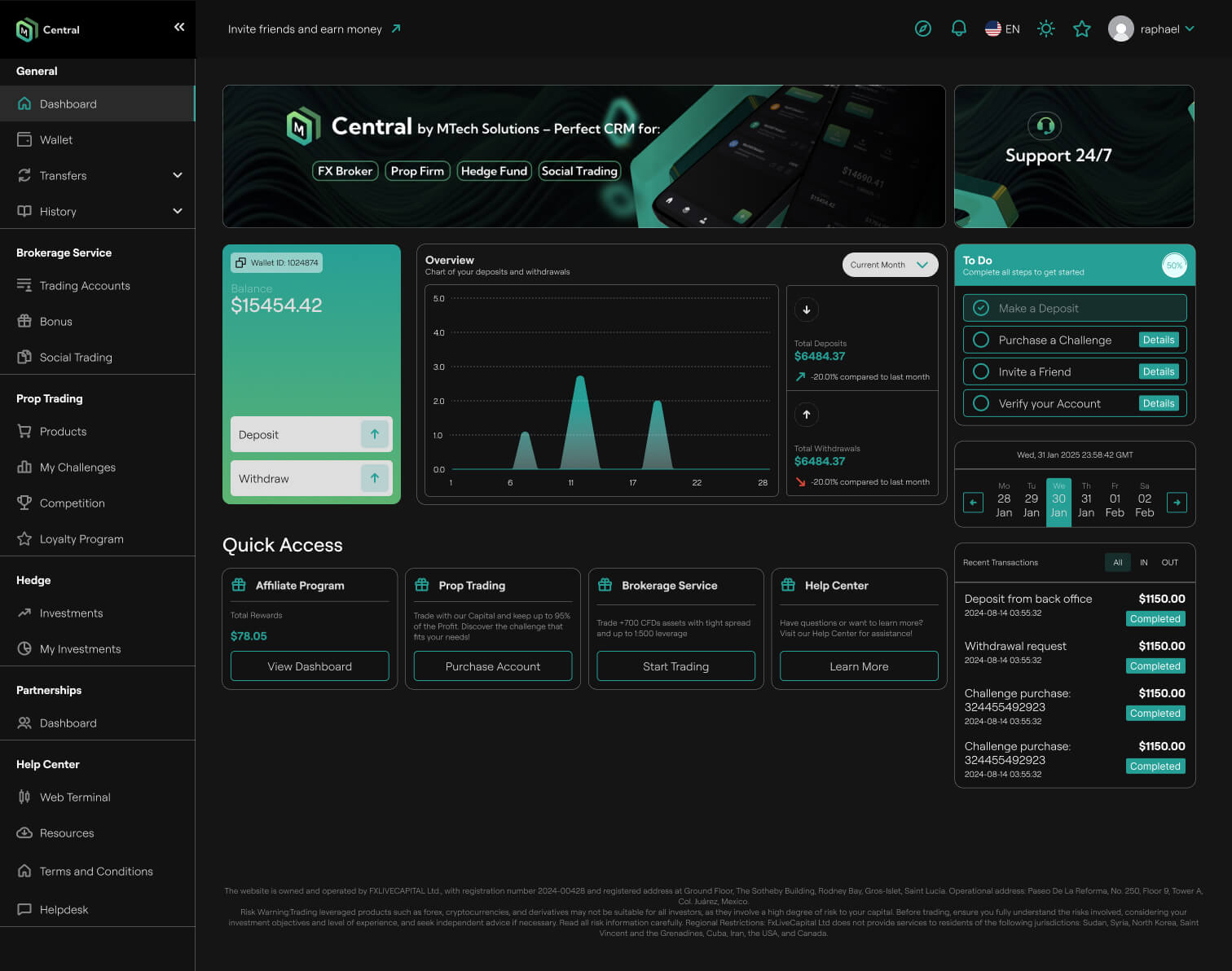Click the Help Center card gift icon
Image resolution: width=1232 pixels, height=971 pixels.
coord(788,585)
